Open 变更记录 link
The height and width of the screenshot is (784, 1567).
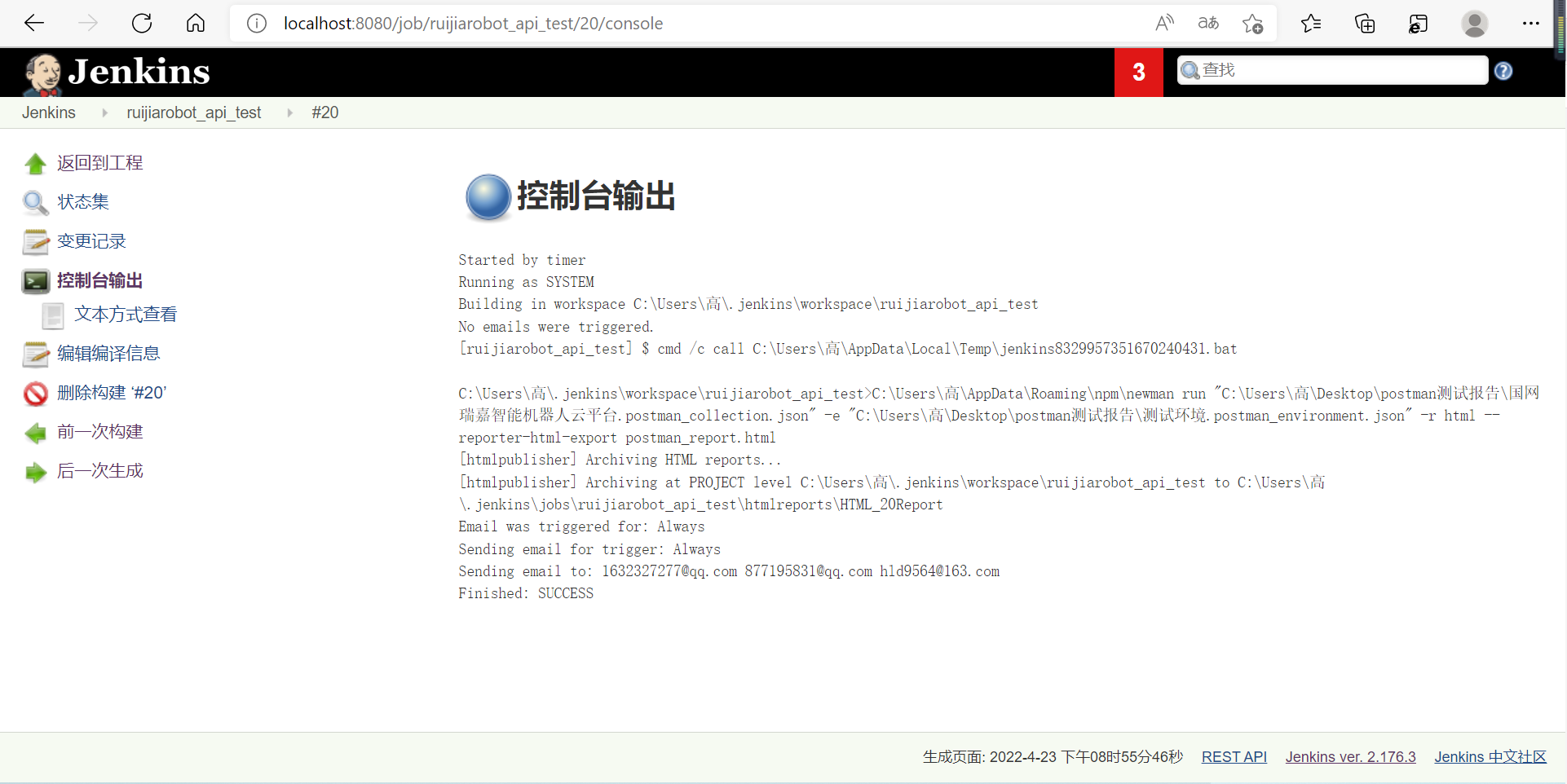click(91, 241)
